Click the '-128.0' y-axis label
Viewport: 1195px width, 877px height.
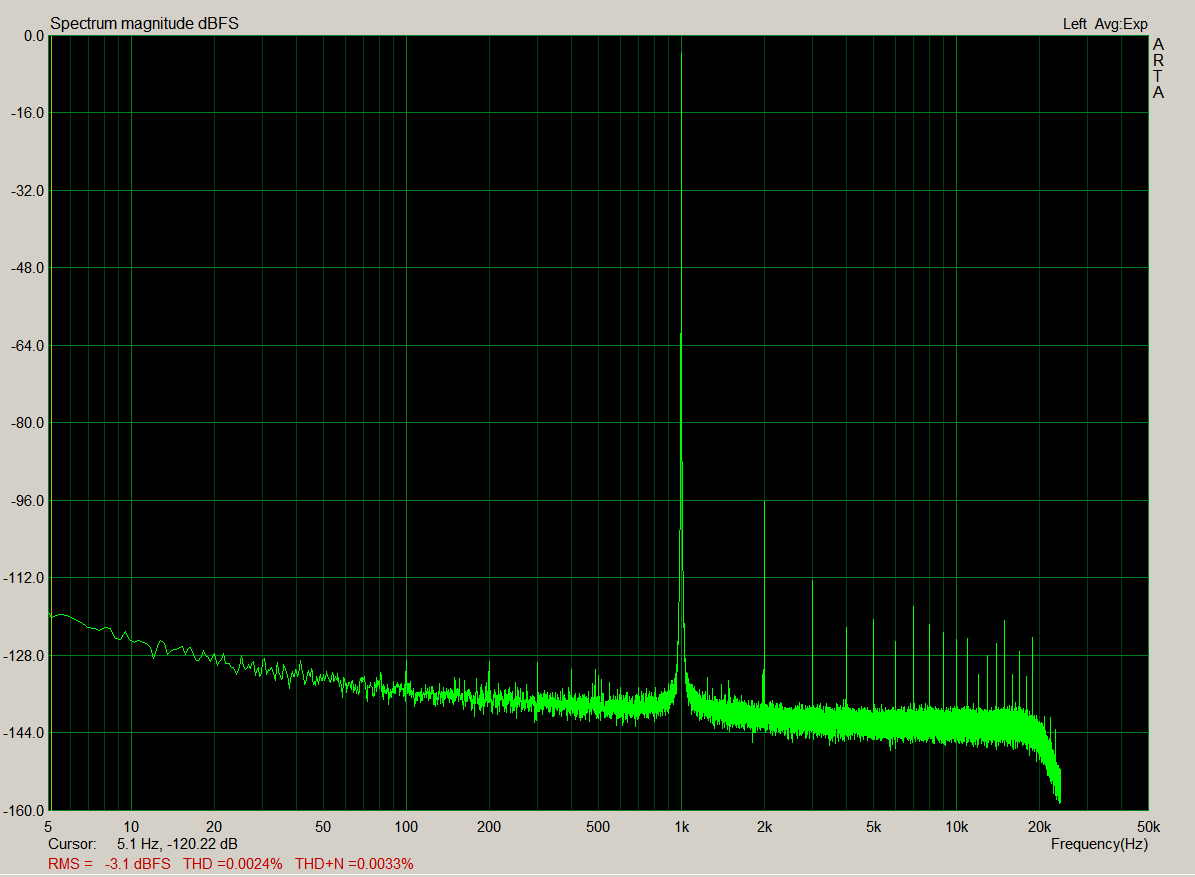[x=24, y=656]
